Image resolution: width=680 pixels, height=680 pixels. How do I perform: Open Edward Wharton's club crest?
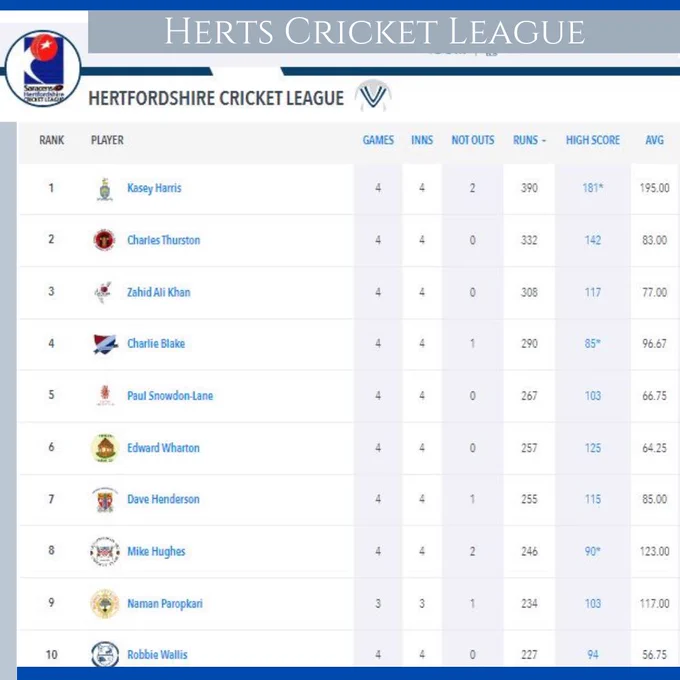(105, 448)
